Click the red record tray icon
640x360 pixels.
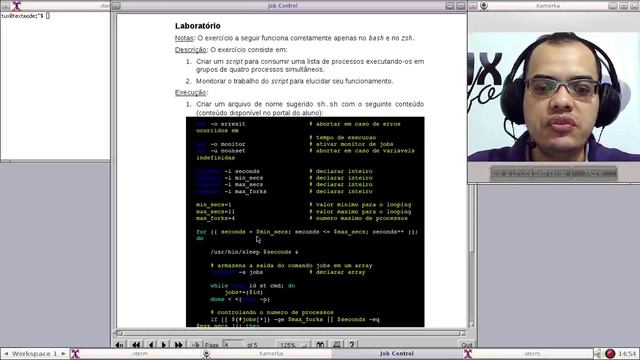(610, 353)
